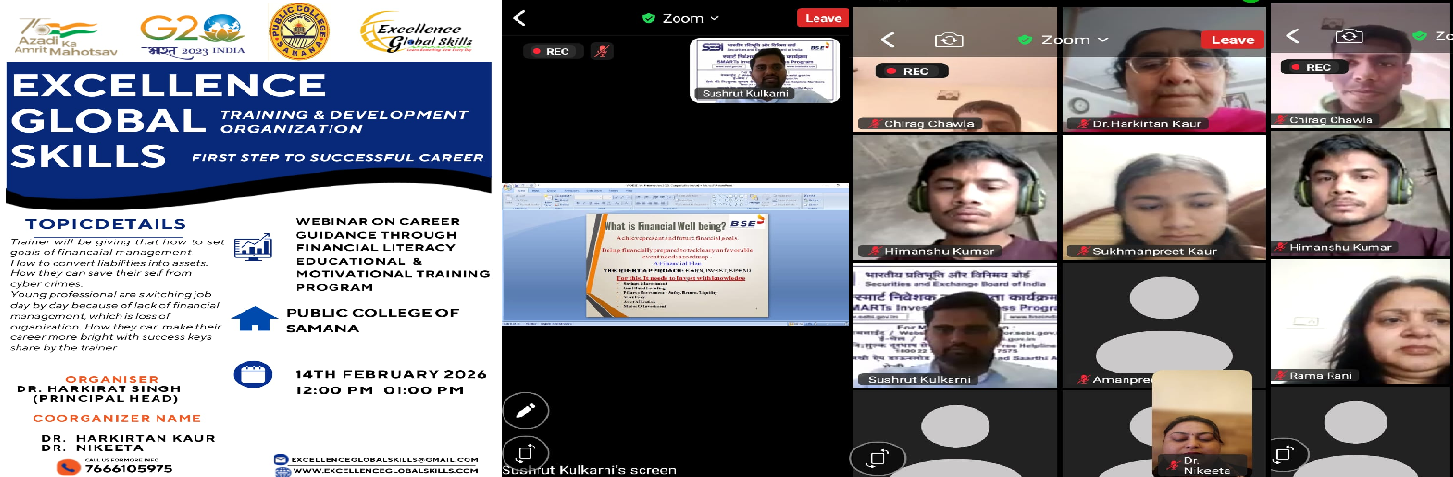Toggle the REC recording indicator in screen-share view
Screen dimensions: 1453x477
551,51
